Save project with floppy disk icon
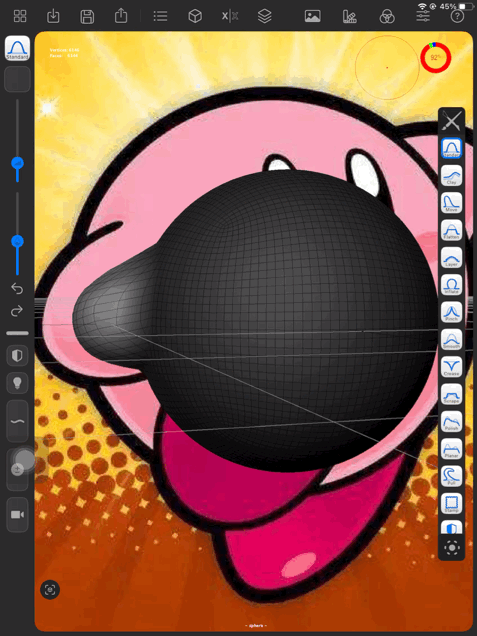477x636 pixels. 87,17
